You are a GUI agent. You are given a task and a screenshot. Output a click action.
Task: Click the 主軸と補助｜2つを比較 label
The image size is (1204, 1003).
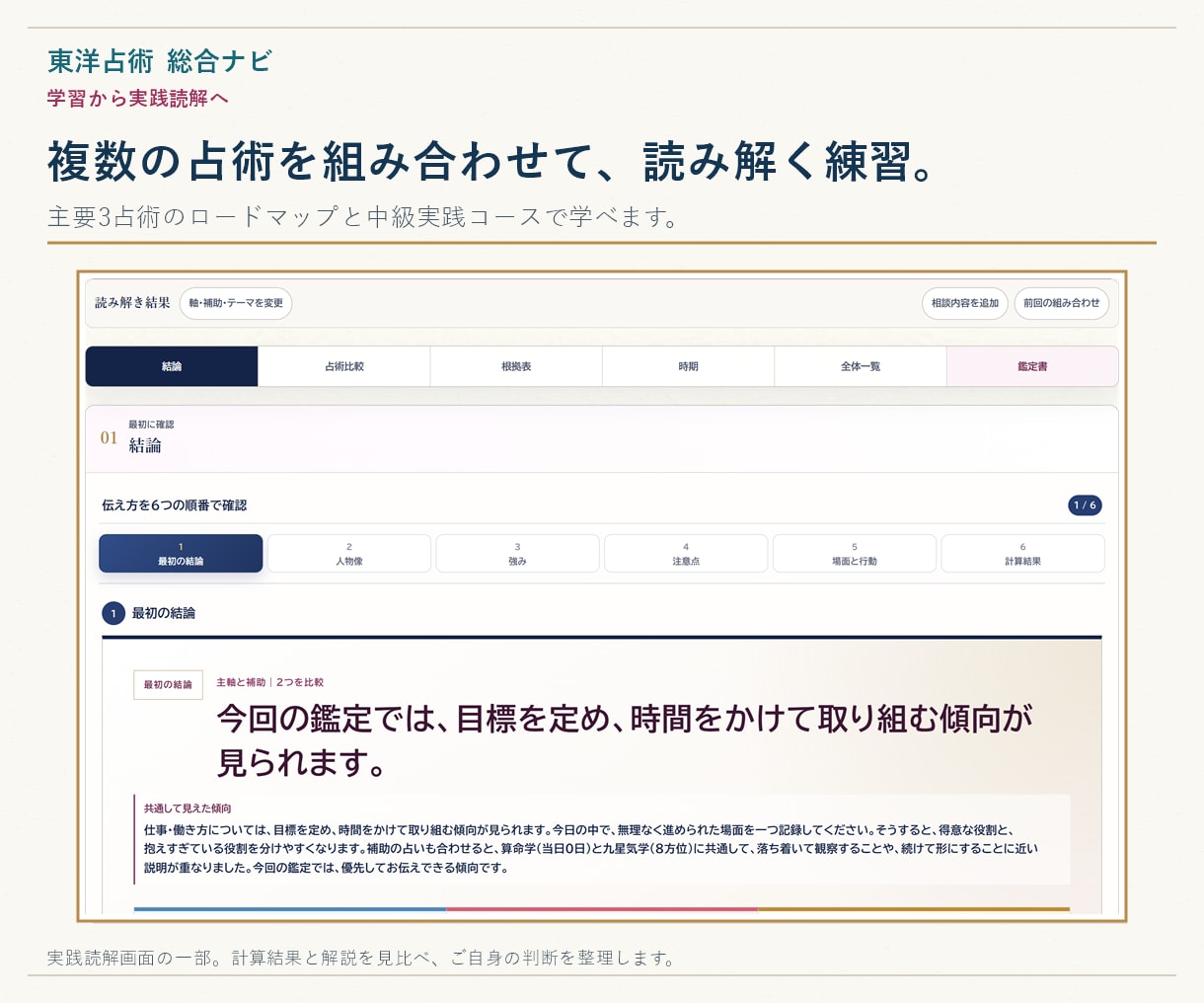click(x=270, y=682)
